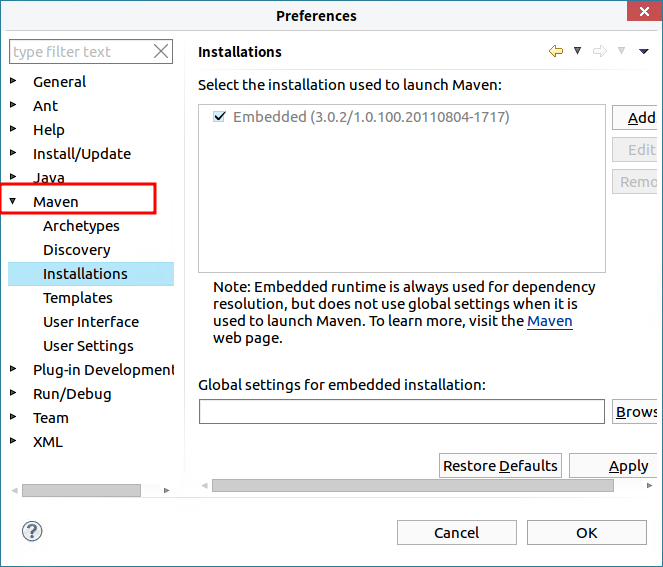
Task: Expand the Plug-in Development node
Action: point(13,369)
